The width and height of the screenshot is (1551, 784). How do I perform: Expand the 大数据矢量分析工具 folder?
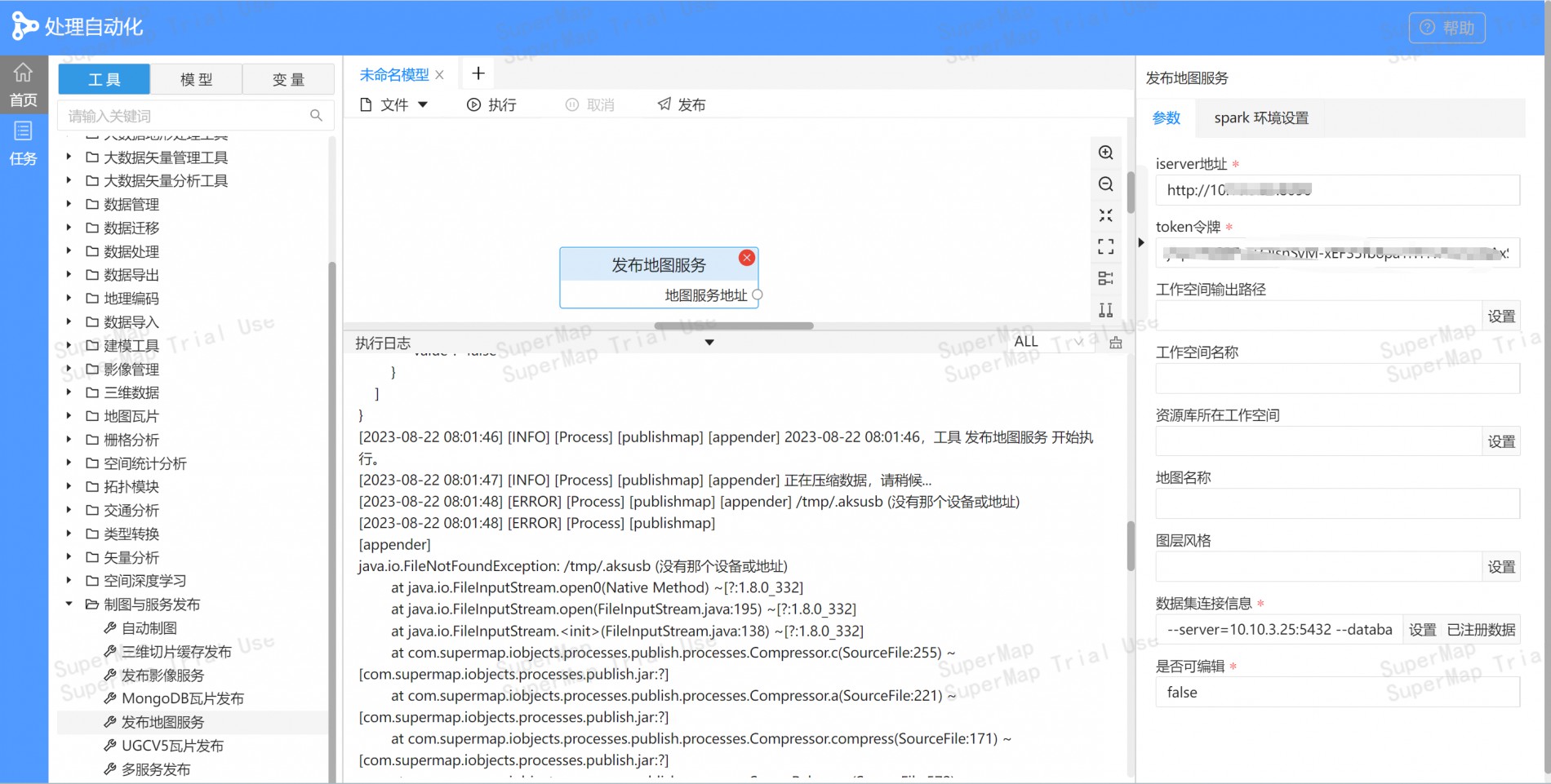[x=69, y=180]
